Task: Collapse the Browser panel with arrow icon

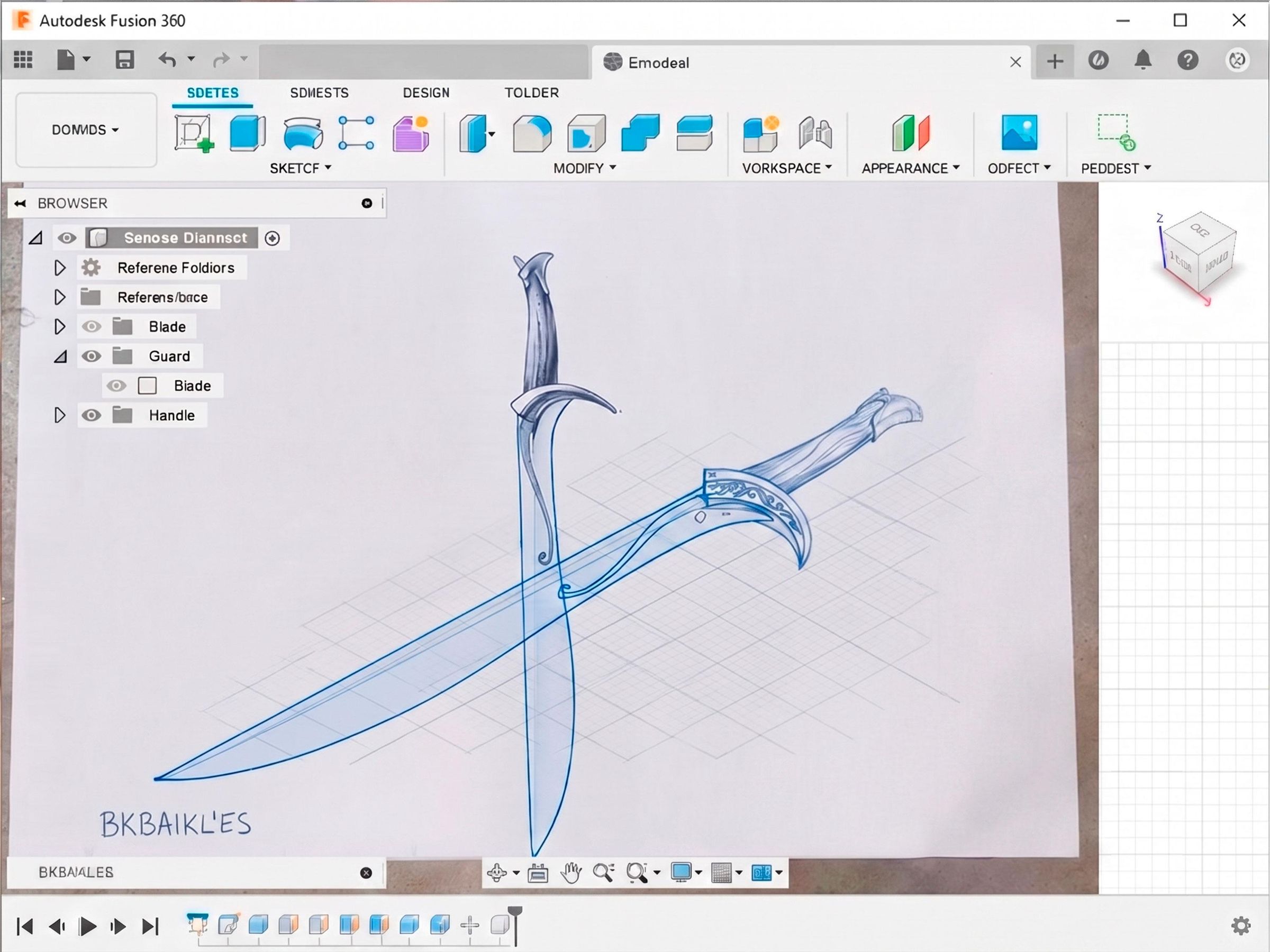Action: tap(20, 203)
